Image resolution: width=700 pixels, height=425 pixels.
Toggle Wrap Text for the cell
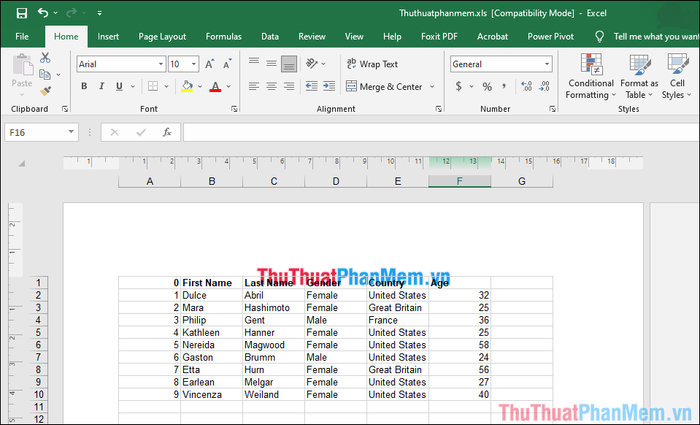click(x=371, y=64)
